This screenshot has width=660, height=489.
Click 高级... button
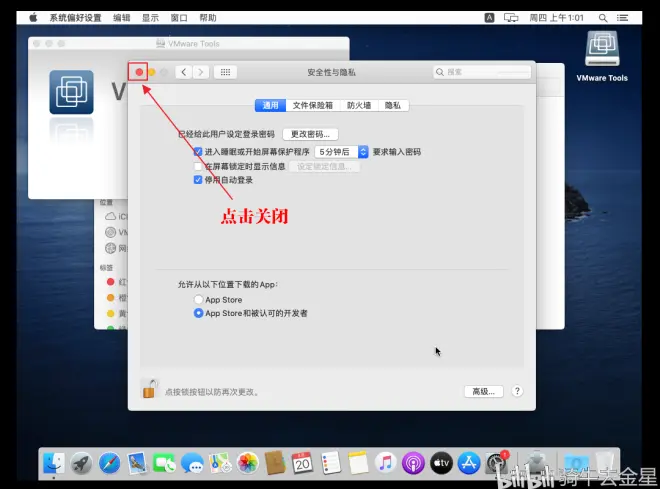[484, 391]
